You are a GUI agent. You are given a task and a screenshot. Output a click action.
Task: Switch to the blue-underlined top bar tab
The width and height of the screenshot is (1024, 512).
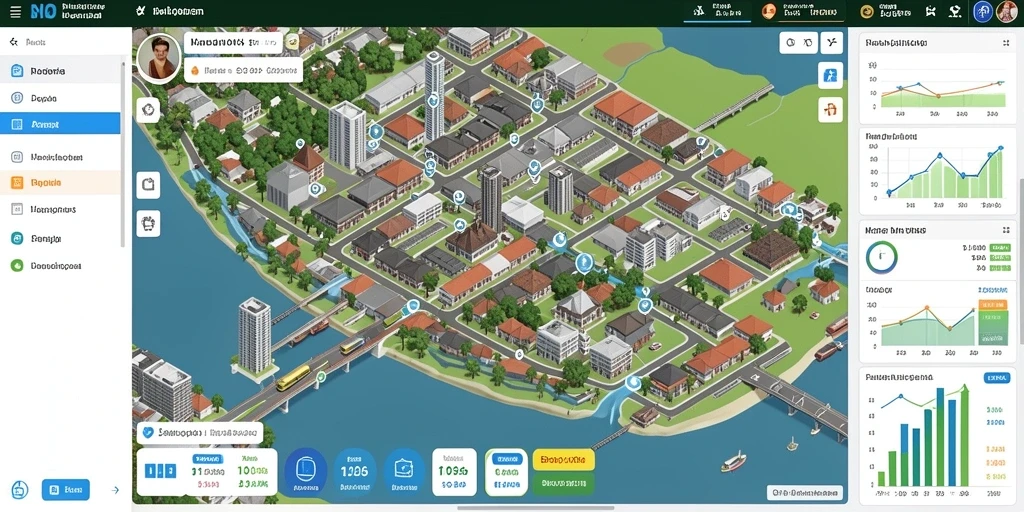pos(717,11)
